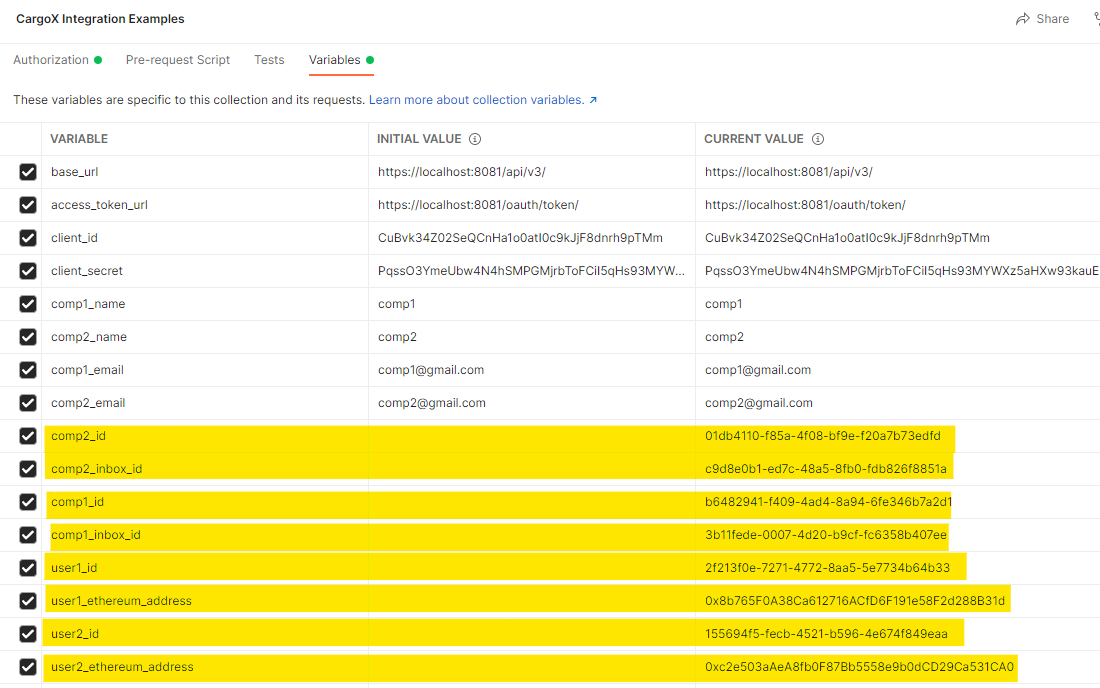Viewport: 1100px width, 688px height.
Task: Uncheck the base_url variable checkbox
Action: 28,172
